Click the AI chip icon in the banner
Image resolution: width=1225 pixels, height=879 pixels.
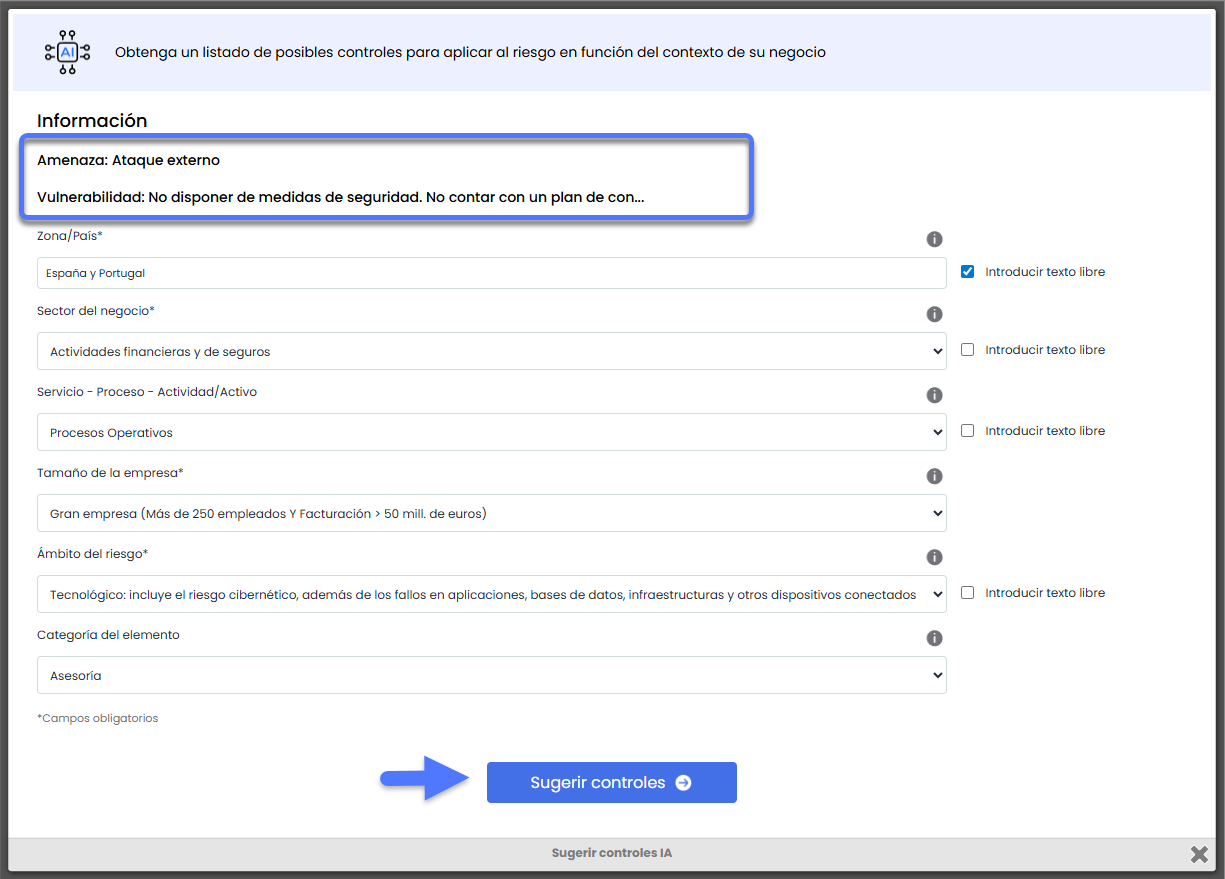pos(67,52)
